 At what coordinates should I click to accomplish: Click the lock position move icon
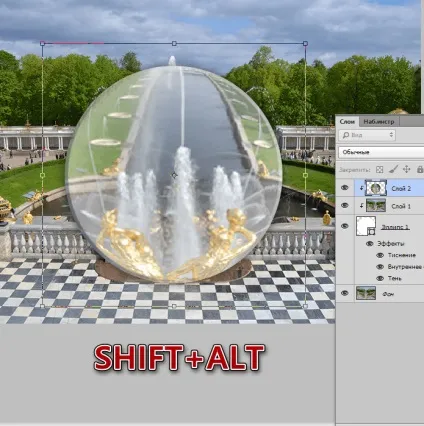406,169
